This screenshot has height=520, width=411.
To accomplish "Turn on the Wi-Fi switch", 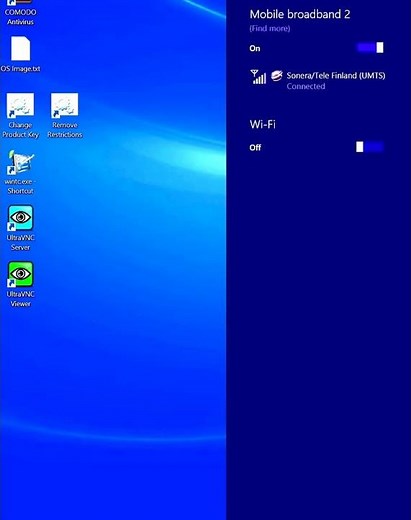I will 370,147.
